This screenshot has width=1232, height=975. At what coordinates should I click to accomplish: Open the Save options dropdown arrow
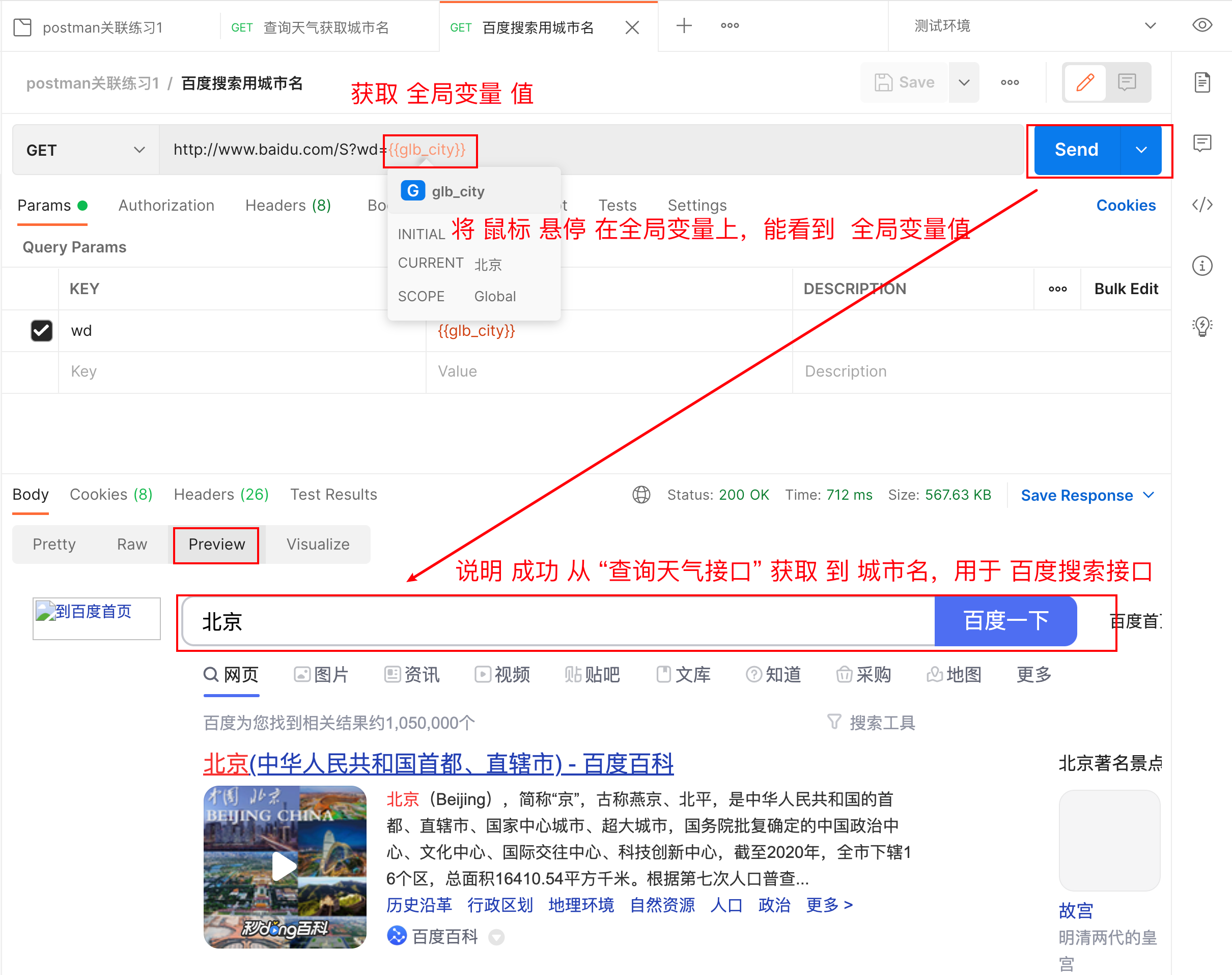964,83
